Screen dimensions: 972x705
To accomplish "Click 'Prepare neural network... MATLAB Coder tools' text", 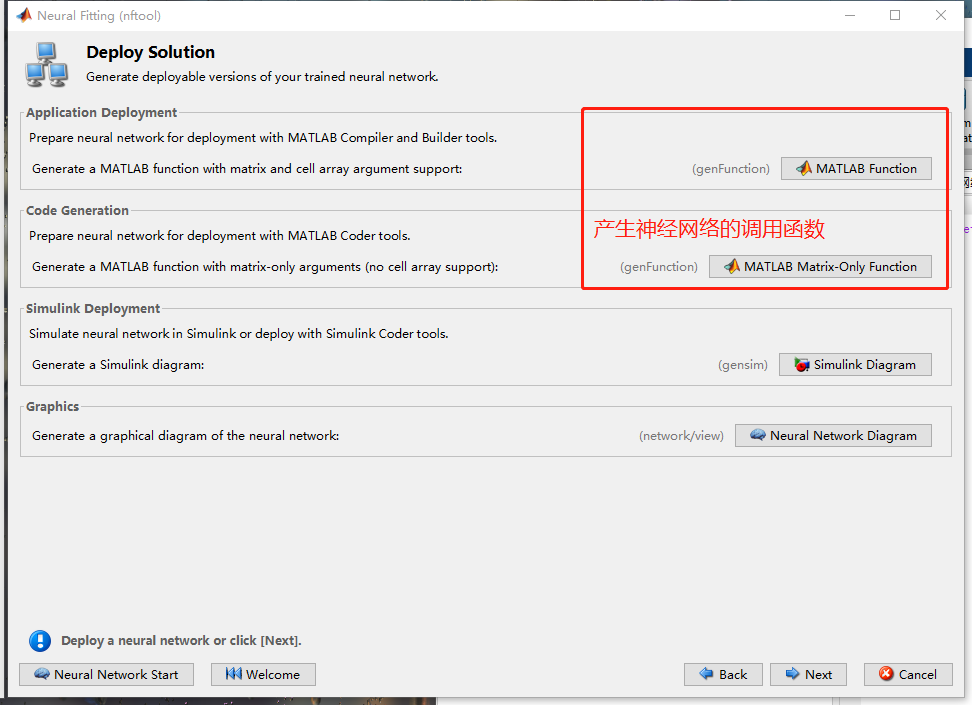I will click(x=219, y=236).
